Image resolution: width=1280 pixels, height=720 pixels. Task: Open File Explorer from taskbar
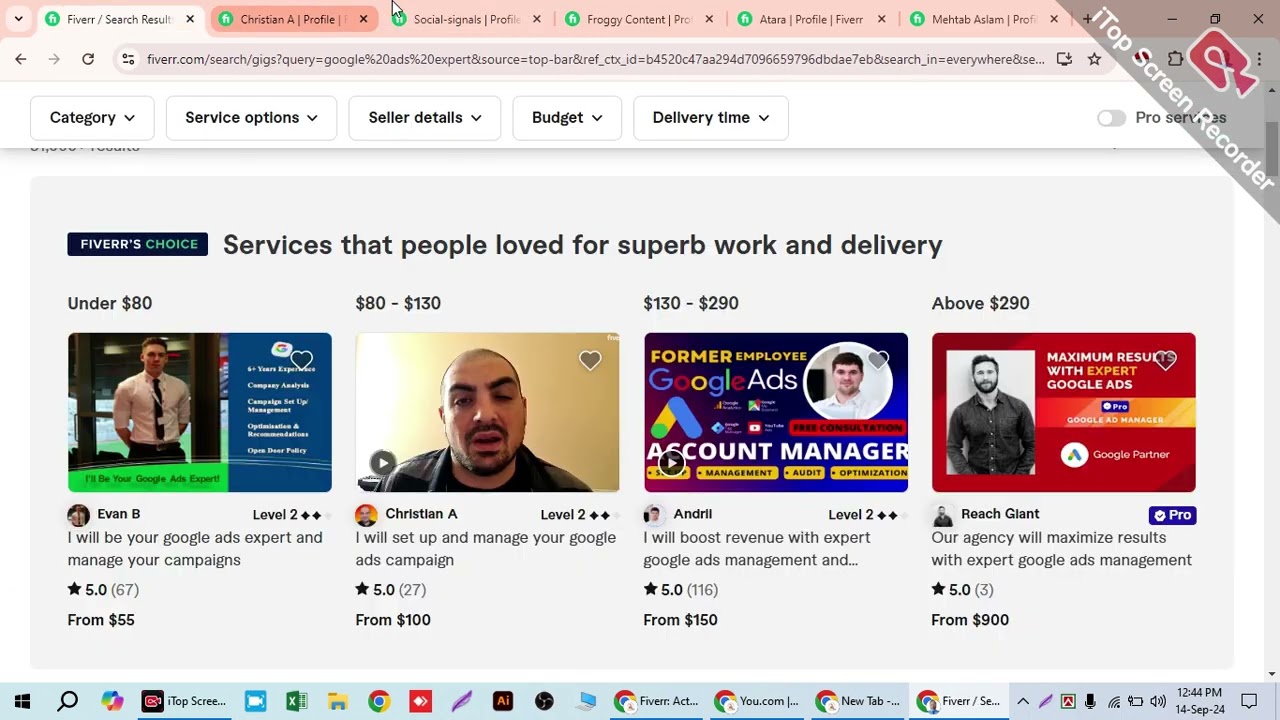point(337,701)
